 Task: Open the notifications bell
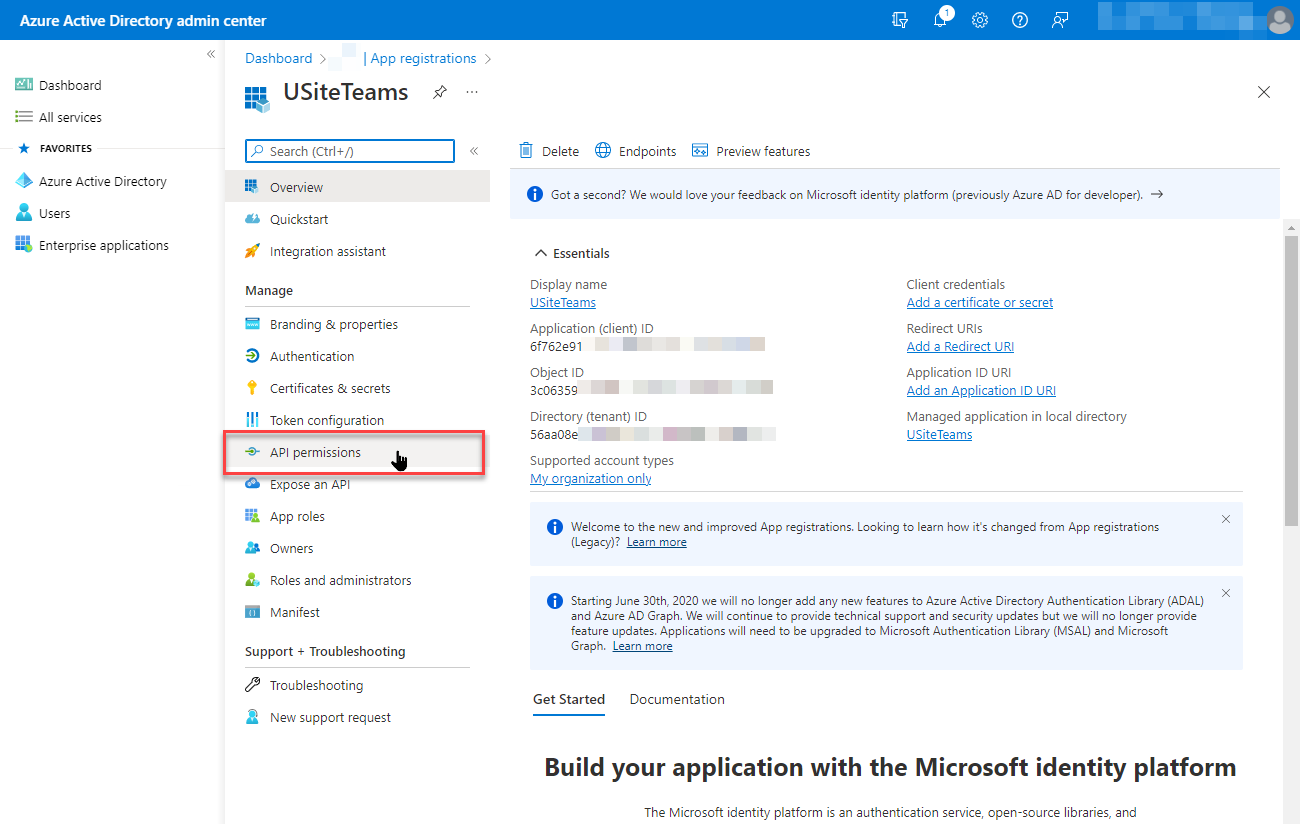940,20
